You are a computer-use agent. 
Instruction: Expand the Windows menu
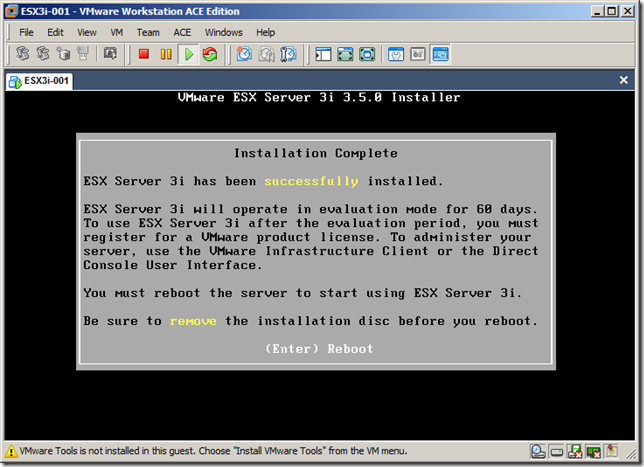(x=224, y=32)
